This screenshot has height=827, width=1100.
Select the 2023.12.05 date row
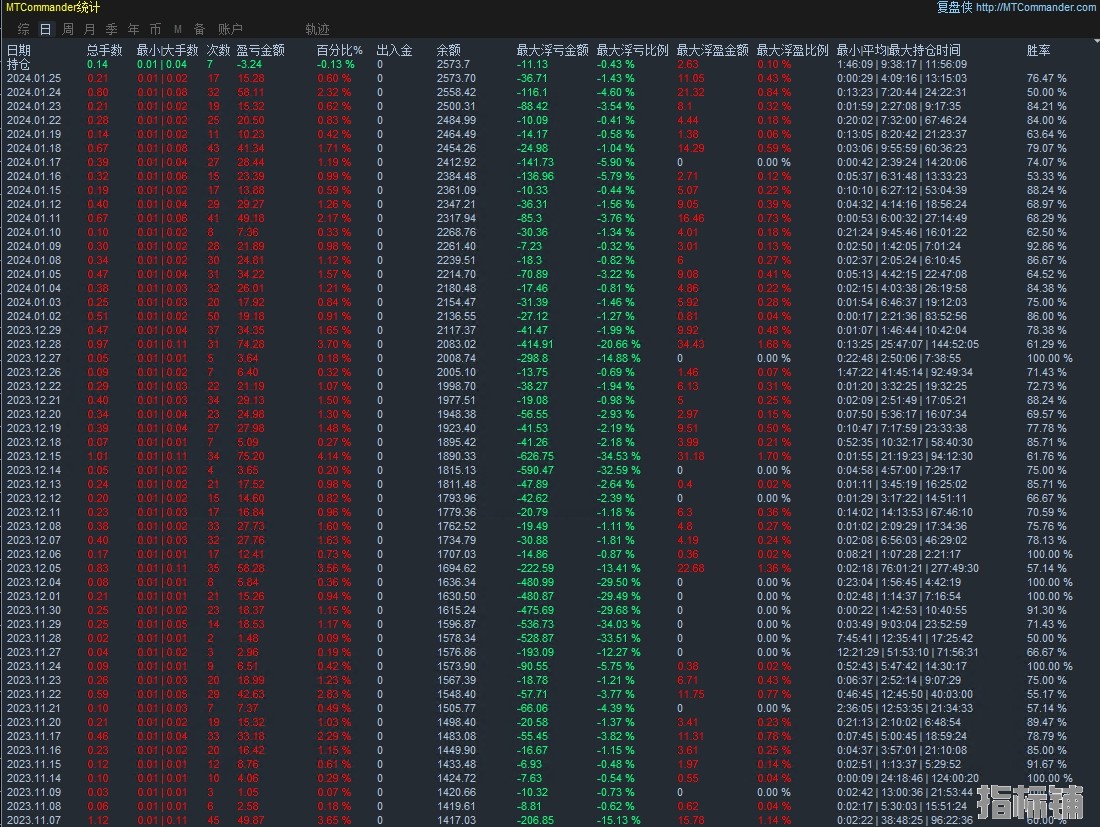point(550,568)
